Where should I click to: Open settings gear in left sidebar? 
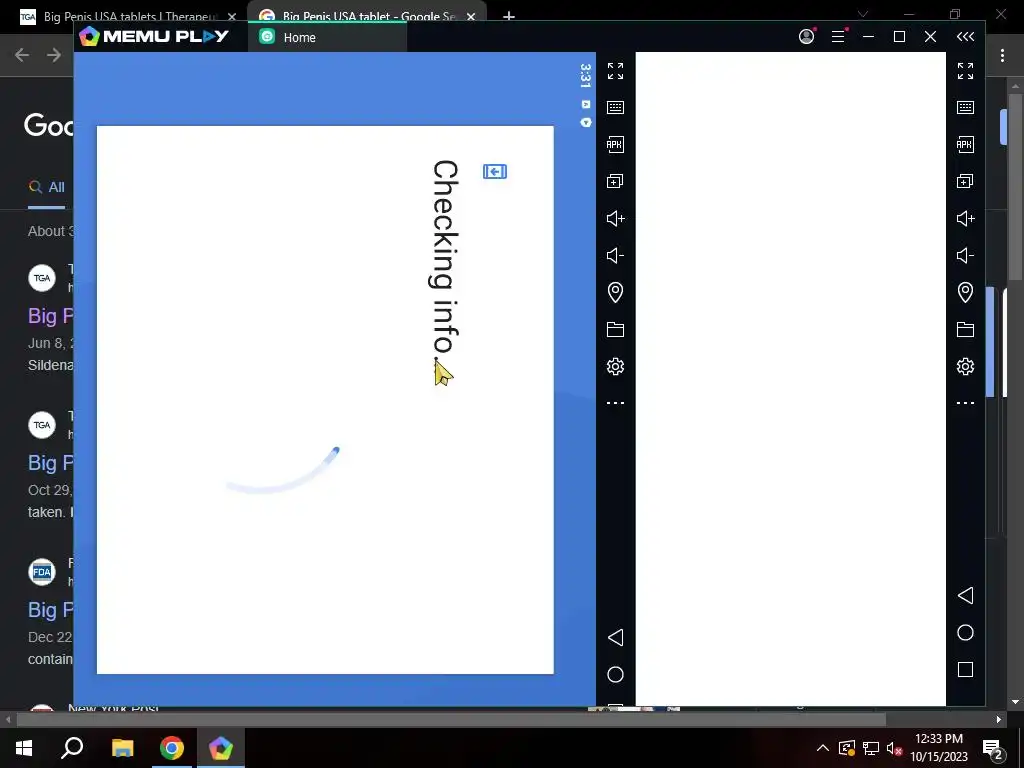click(x=615, y=366)
